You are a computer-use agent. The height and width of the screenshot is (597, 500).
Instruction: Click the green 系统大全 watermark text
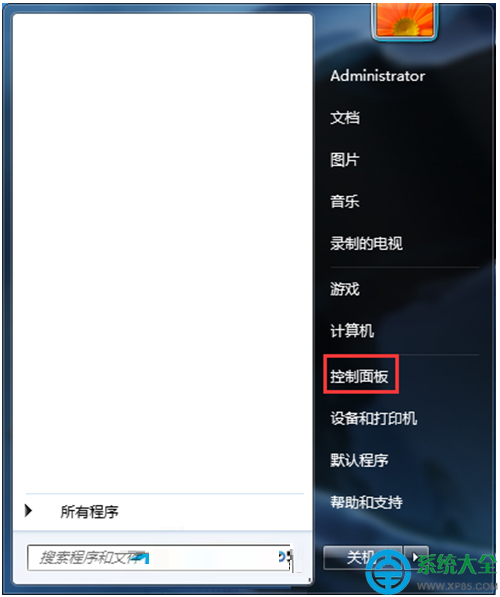pyautogui.click(x=456, y=565)
